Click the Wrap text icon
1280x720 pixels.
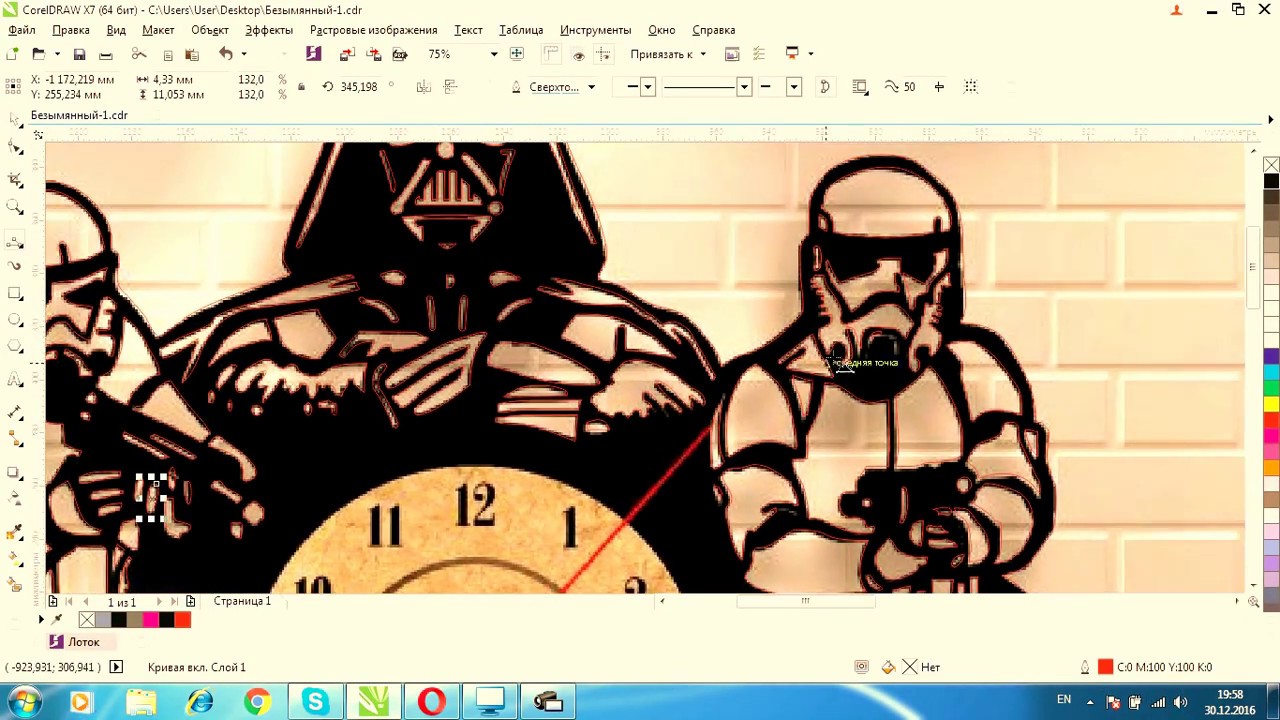[860, 87]
